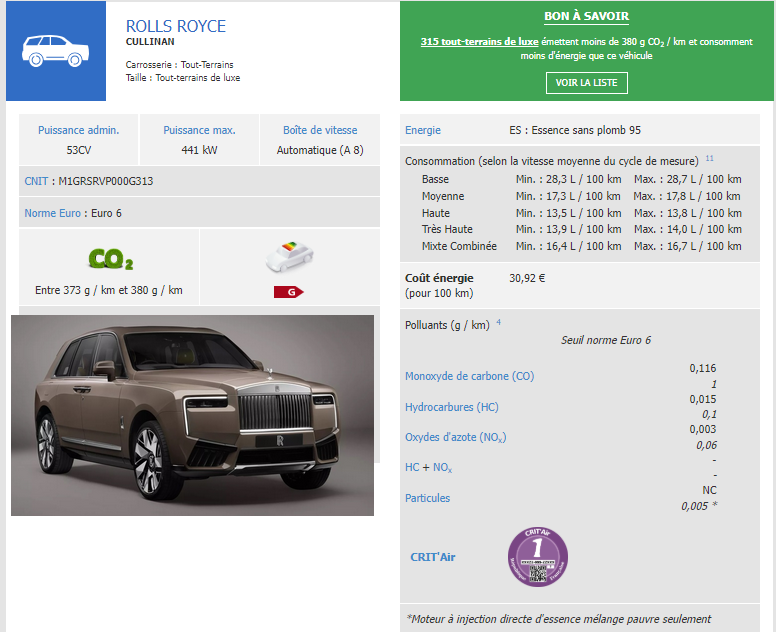
Task: Click the M1GRSRVP000G313 code
Action: pyautogui.click(x=106, y=181)
